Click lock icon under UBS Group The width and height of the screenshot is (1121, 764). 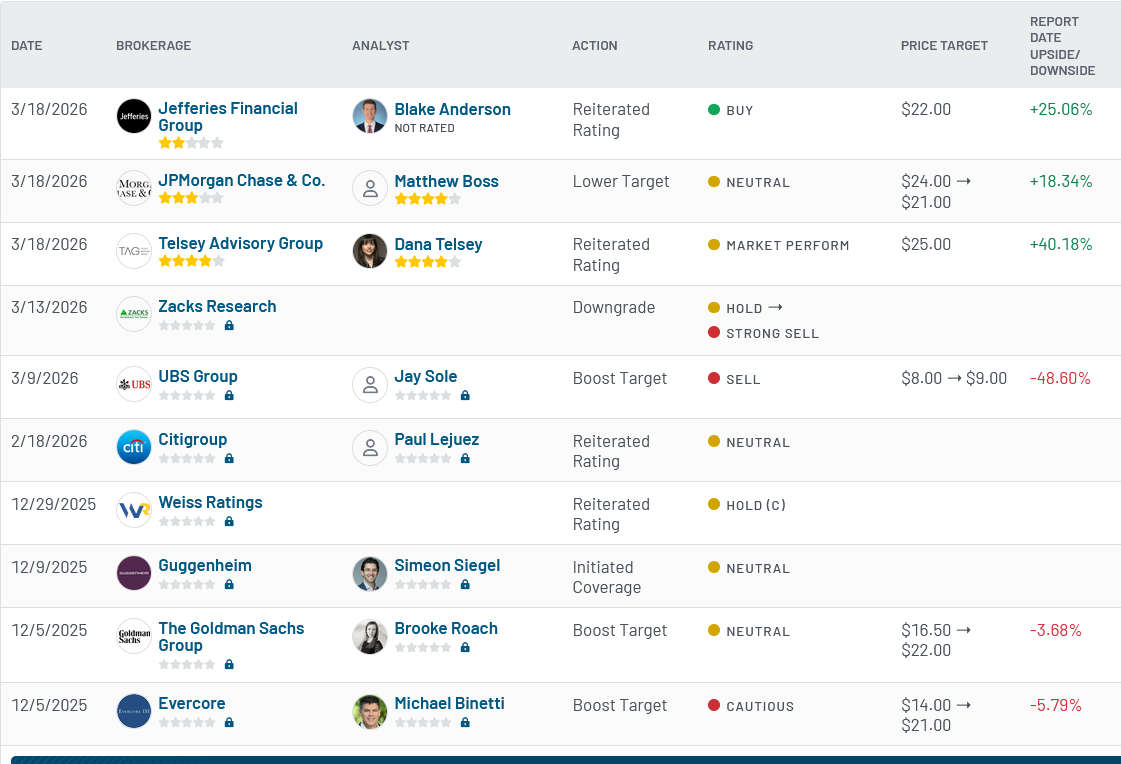pyautogui.click(x=229, y=395)
